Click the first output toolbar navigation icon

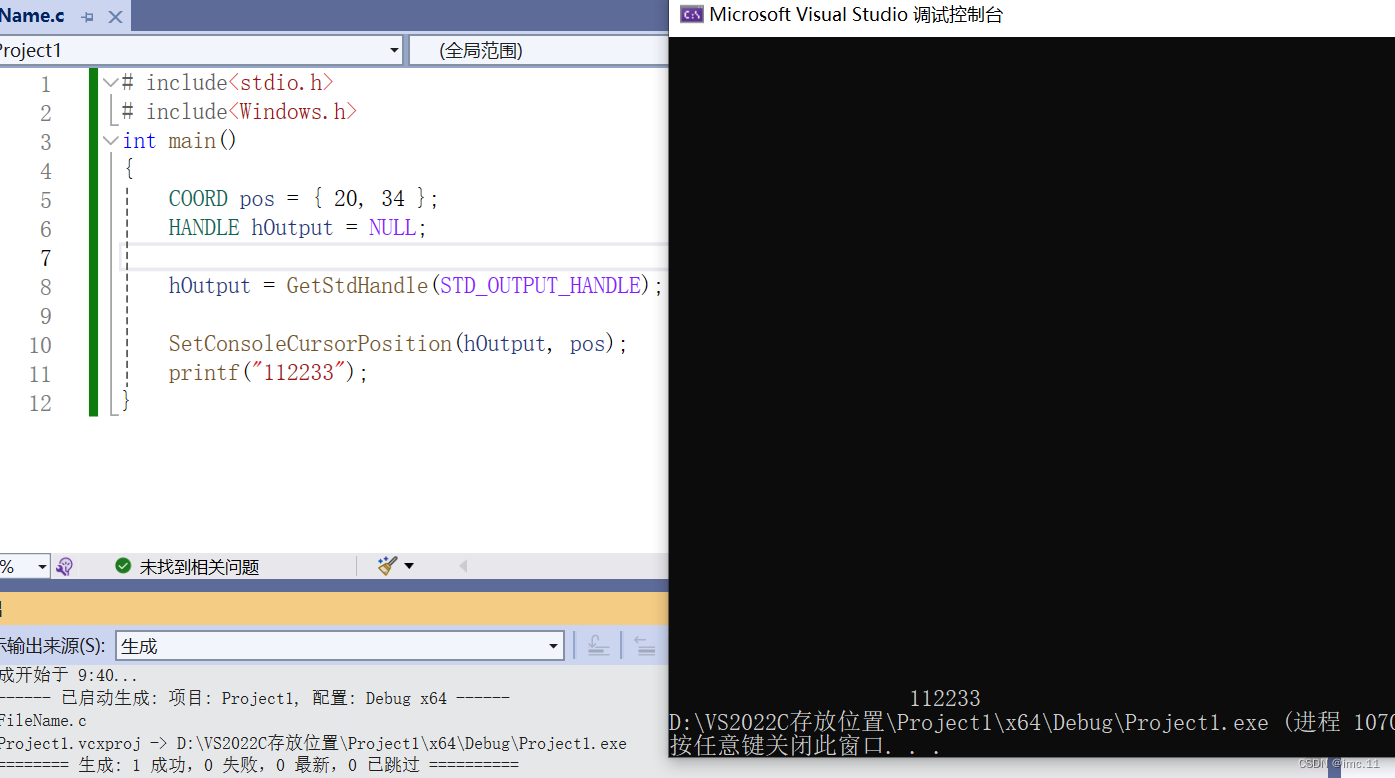pyautogui.click(x=598, y=646)
